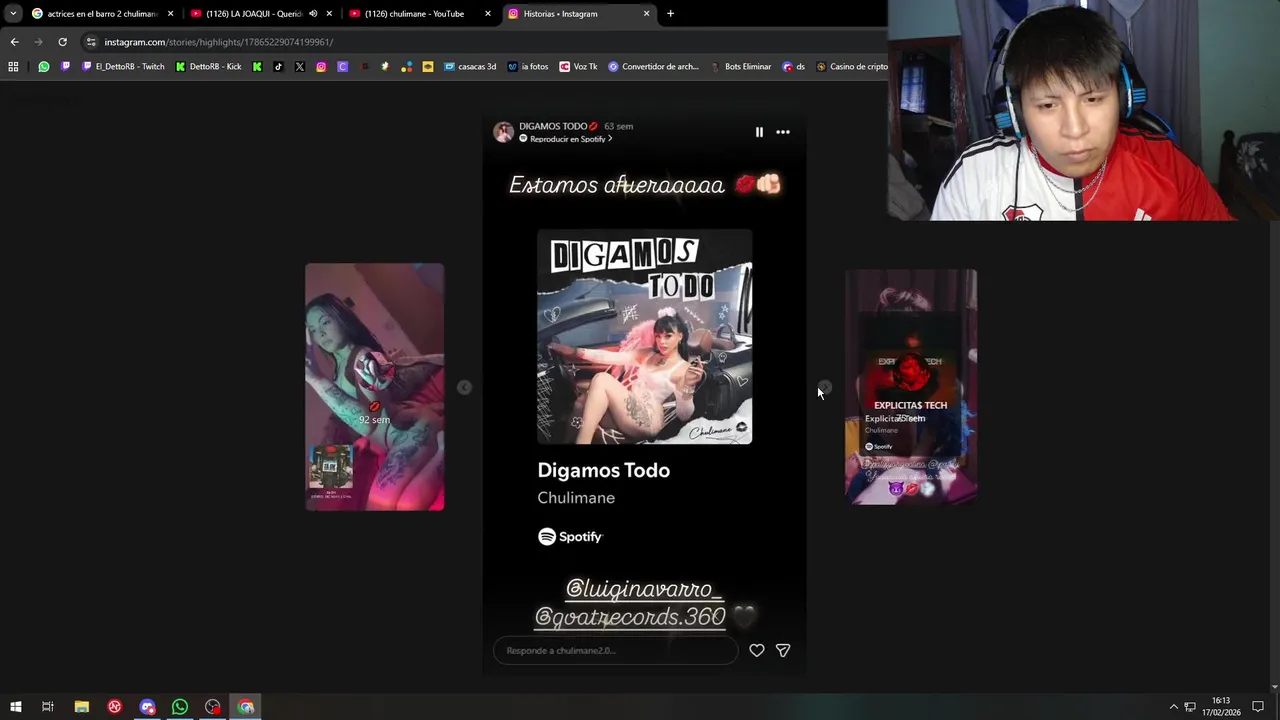
Task: Open the story three-dots options menu
Action: [783, 132]
